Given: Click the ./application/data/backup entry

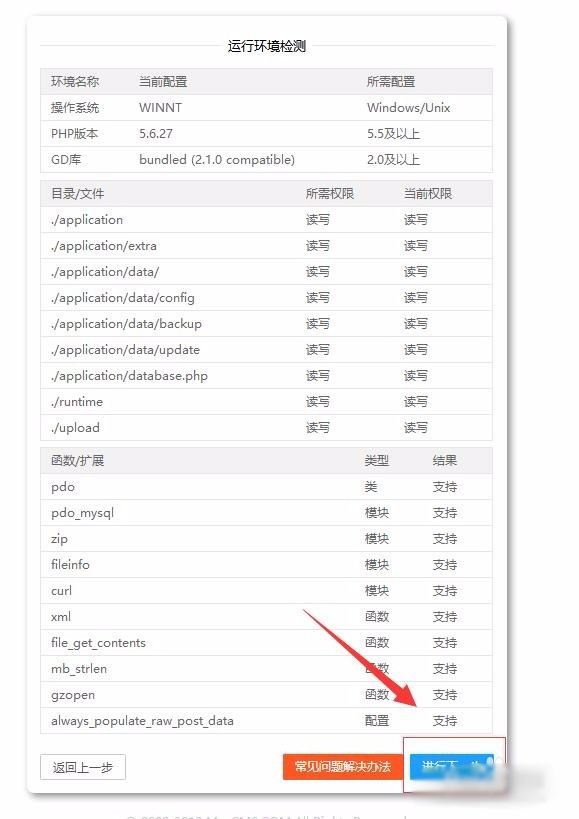Looking at the screenshot, I should tap(126, 324).
